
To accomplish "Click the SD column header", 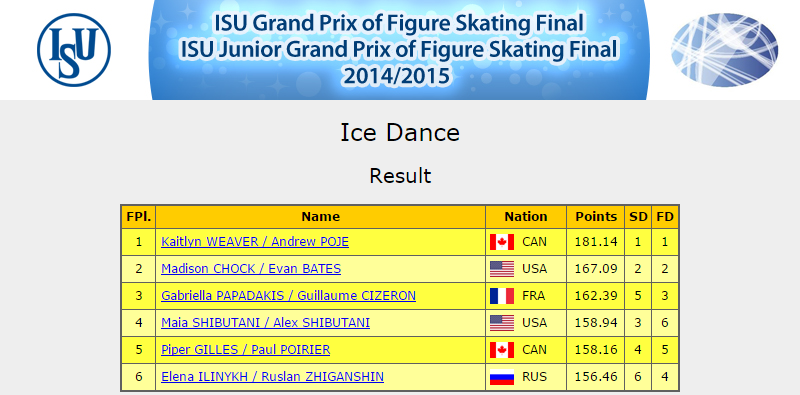I will pyautogui.click(x=638, y=217).
